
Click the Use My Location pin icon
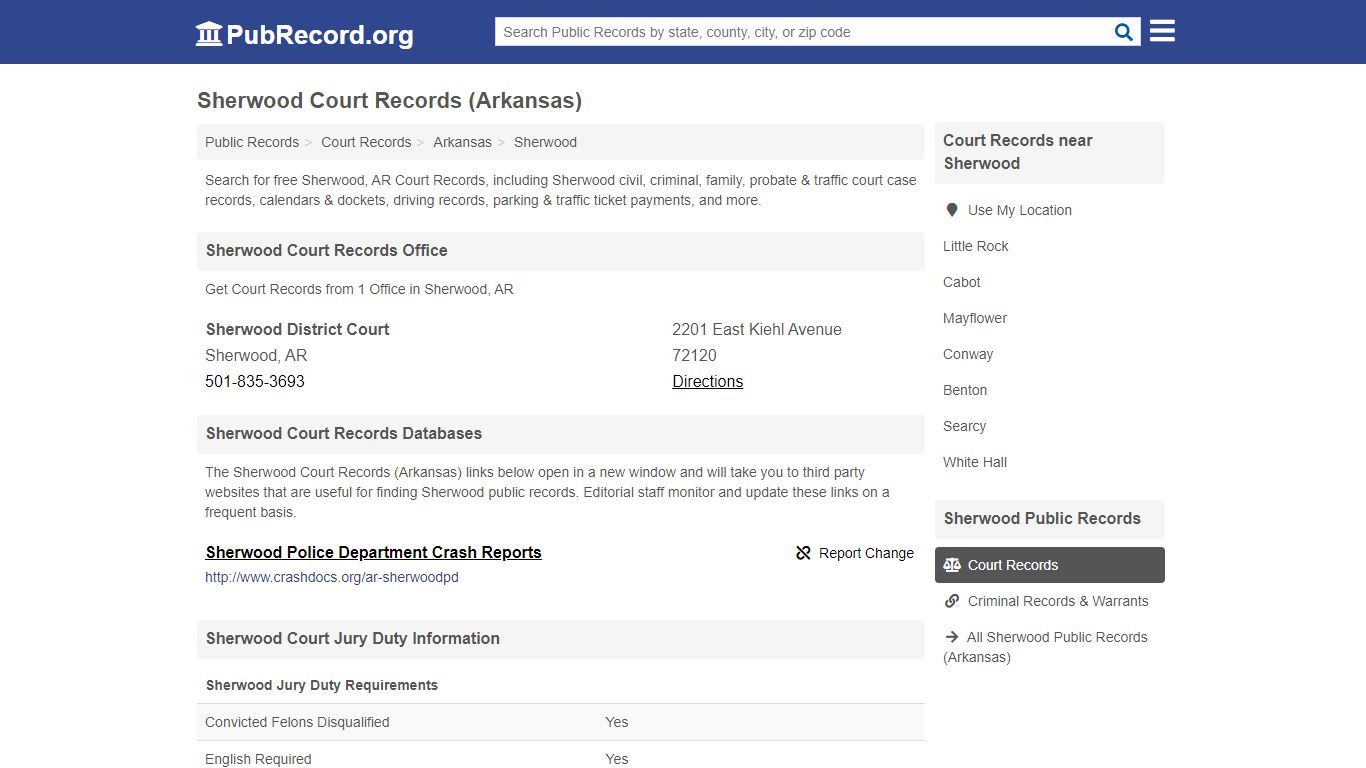click(952, 210)
